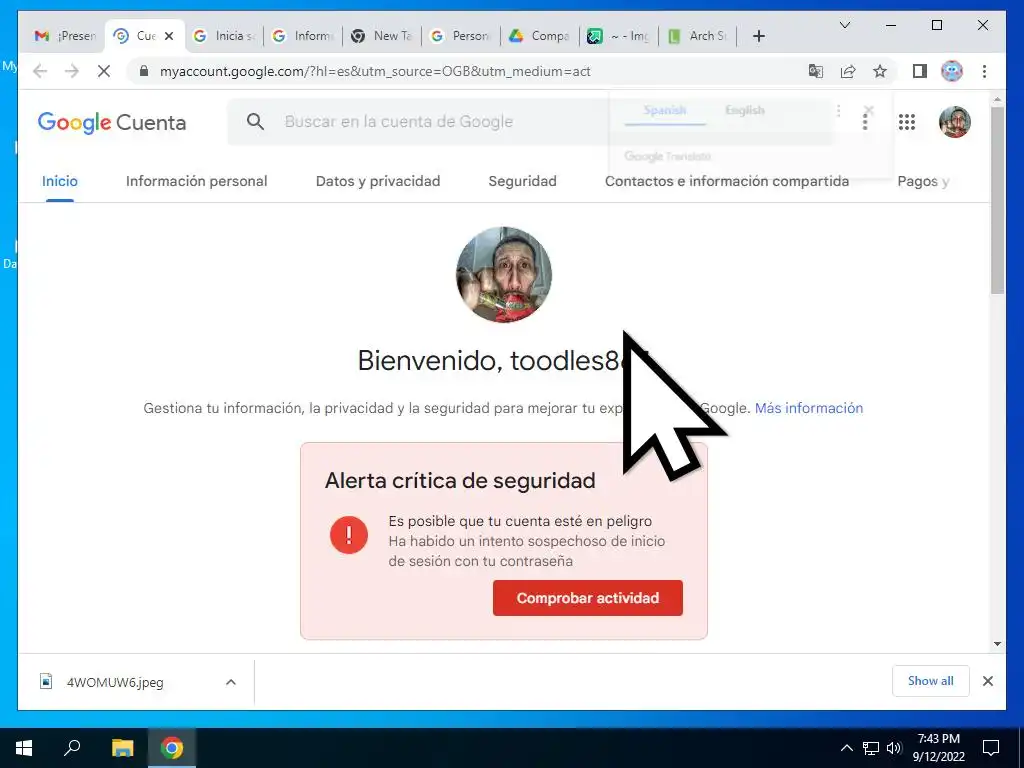The height and width of the screenshot is (768, 1024).
Task: Toggle the browser side panel
Action: tap(920, 71)
